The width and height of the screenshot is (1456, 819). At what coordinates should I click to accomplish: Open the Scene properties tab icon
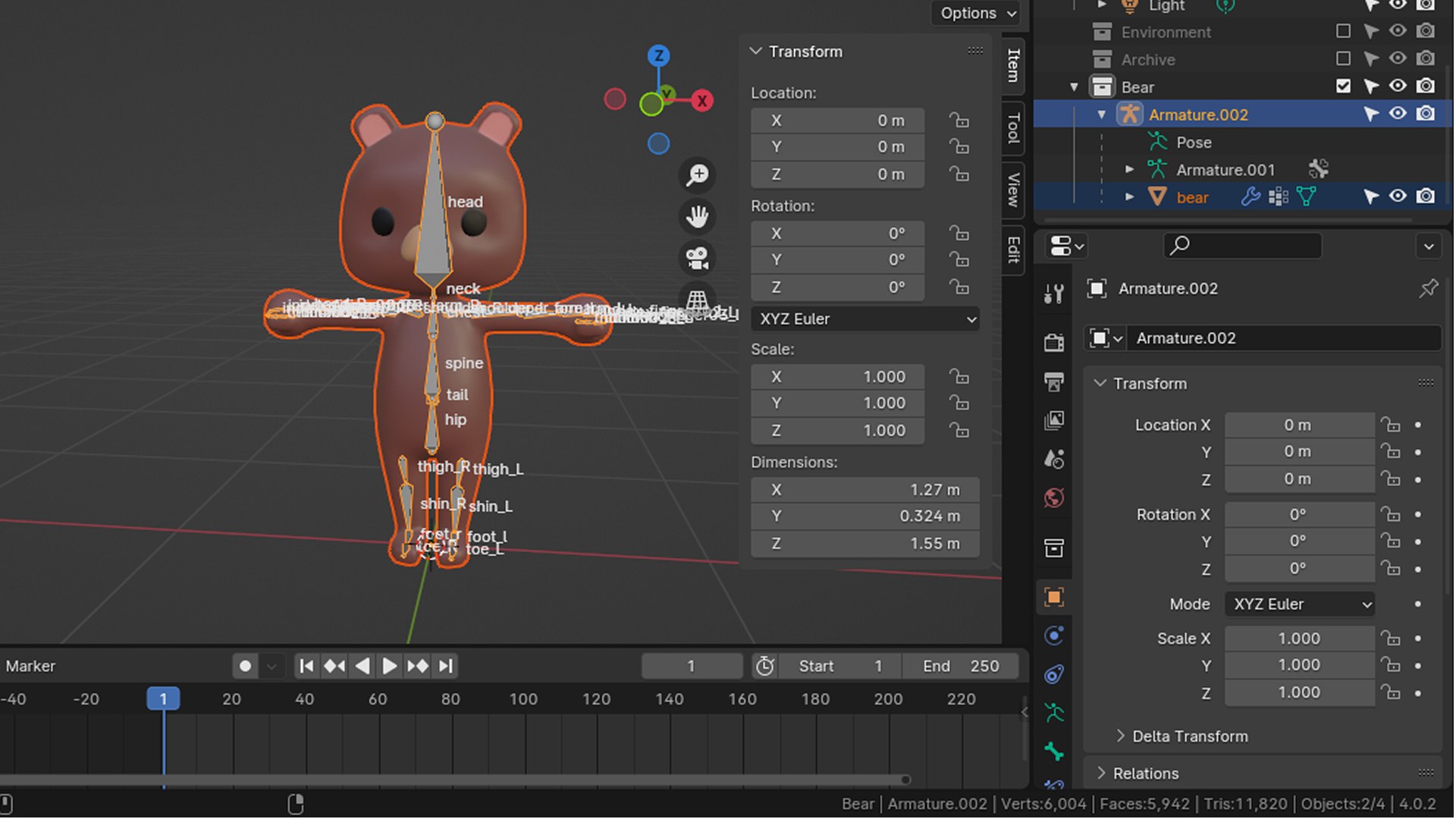pos(1053,459)
